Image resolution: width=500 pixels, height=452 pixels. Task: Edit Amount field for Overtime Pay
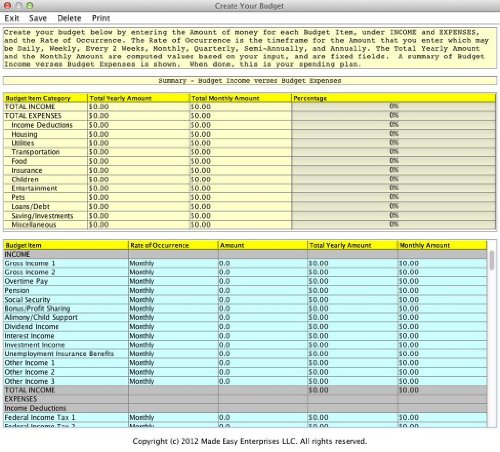click(x=263, y=281)
